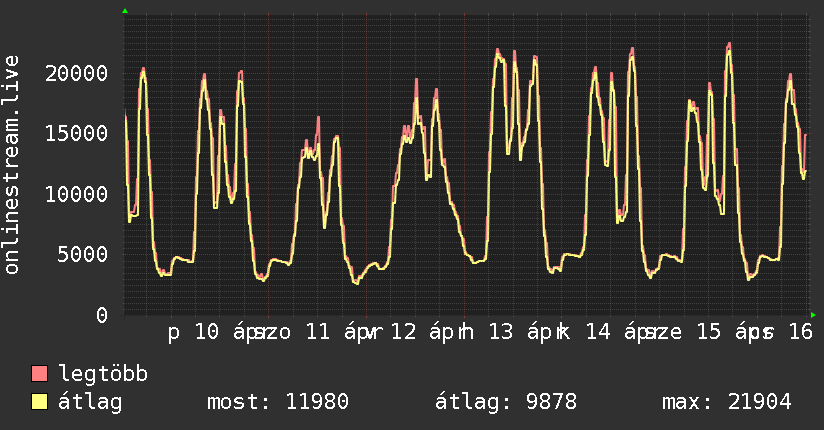Click the yellow átlag color swatch

39,402
